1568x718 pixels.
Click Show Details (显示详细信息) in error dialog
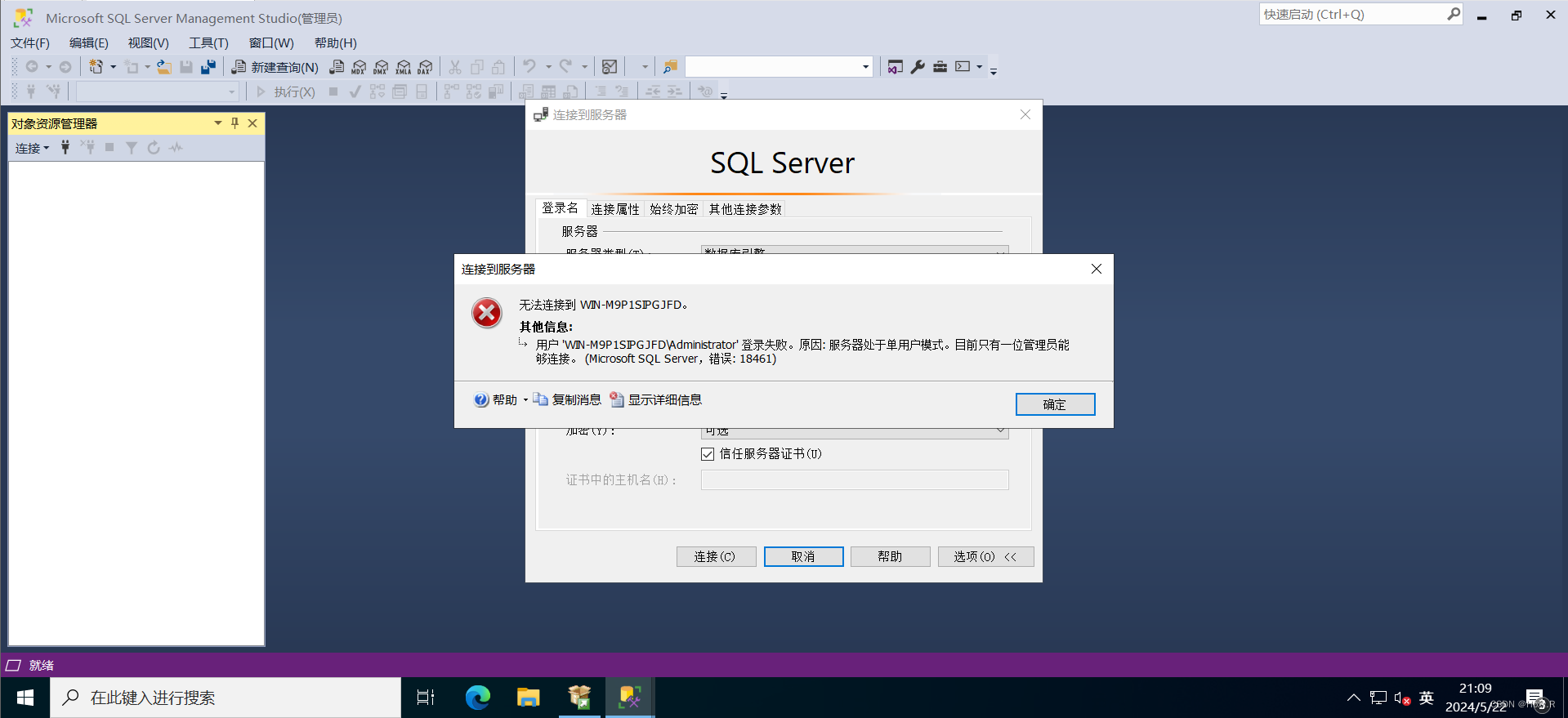tap(656, 400)
